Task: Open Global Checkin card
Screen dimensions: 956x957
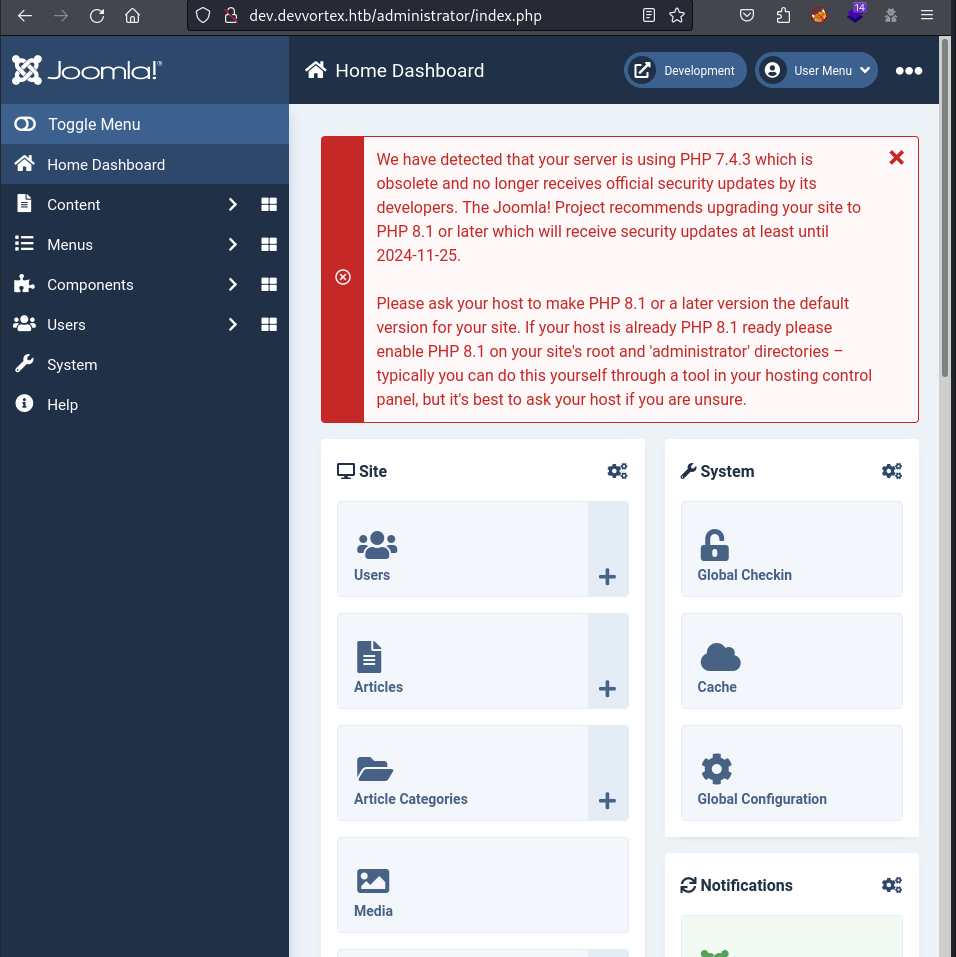Action: coord(792,549)
